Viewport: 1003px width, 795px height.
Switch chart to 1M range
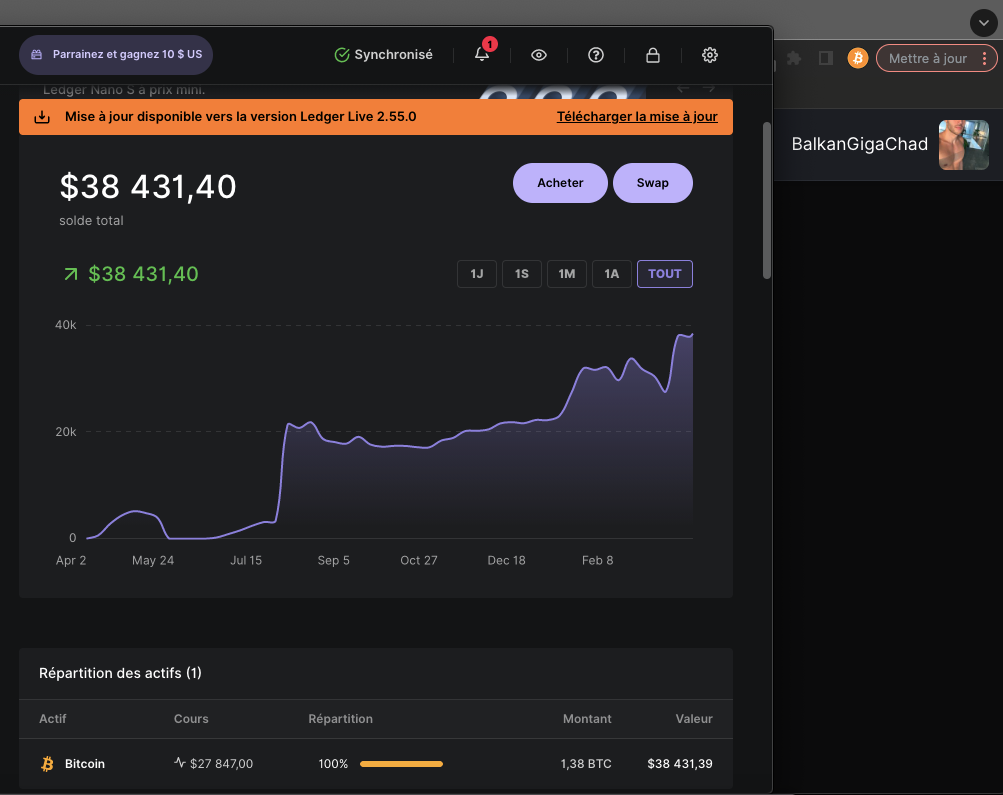pos(567,274)
